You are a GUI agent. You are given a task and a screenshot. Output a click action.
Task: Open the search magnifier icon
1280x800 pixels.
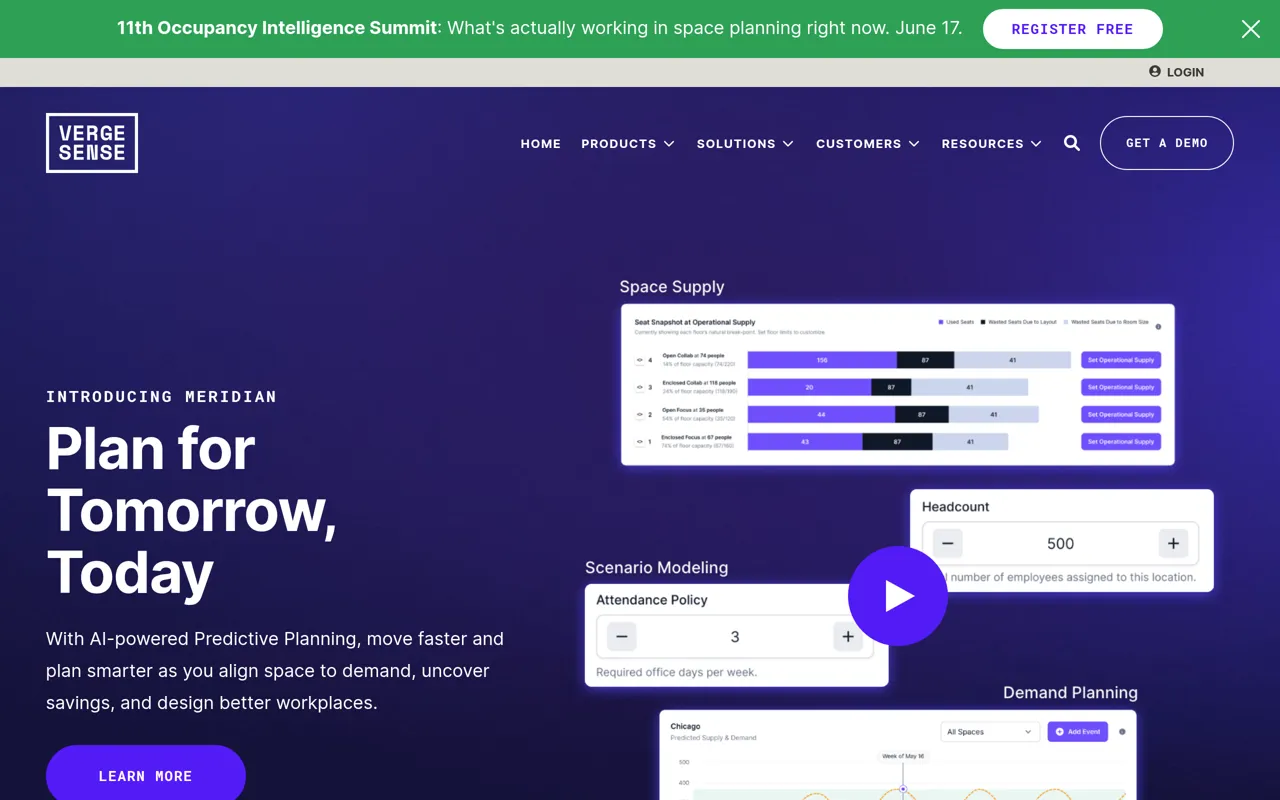click(1072, 143)
